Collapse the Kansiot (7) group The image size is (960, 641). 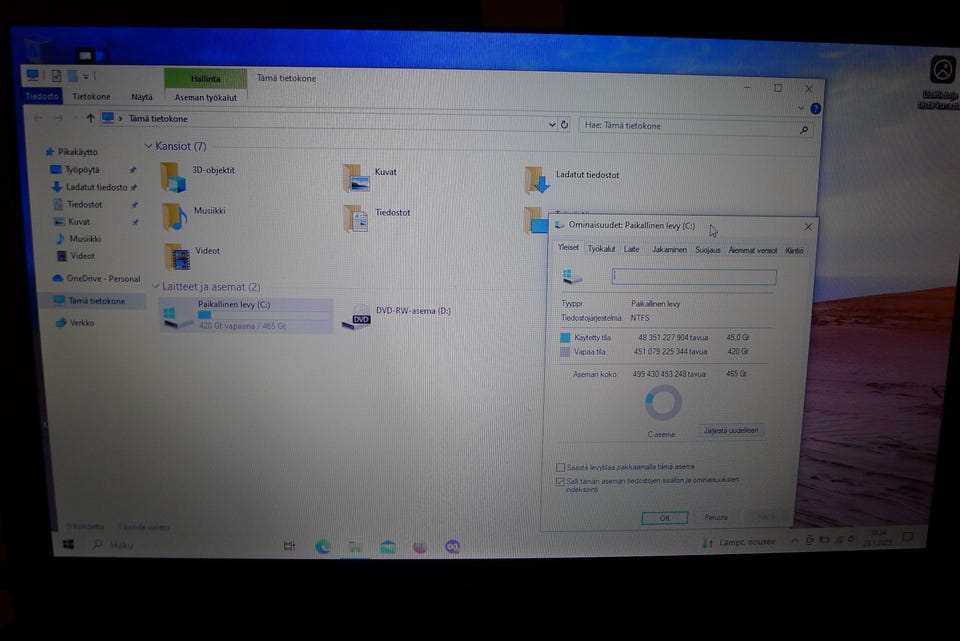148,146
